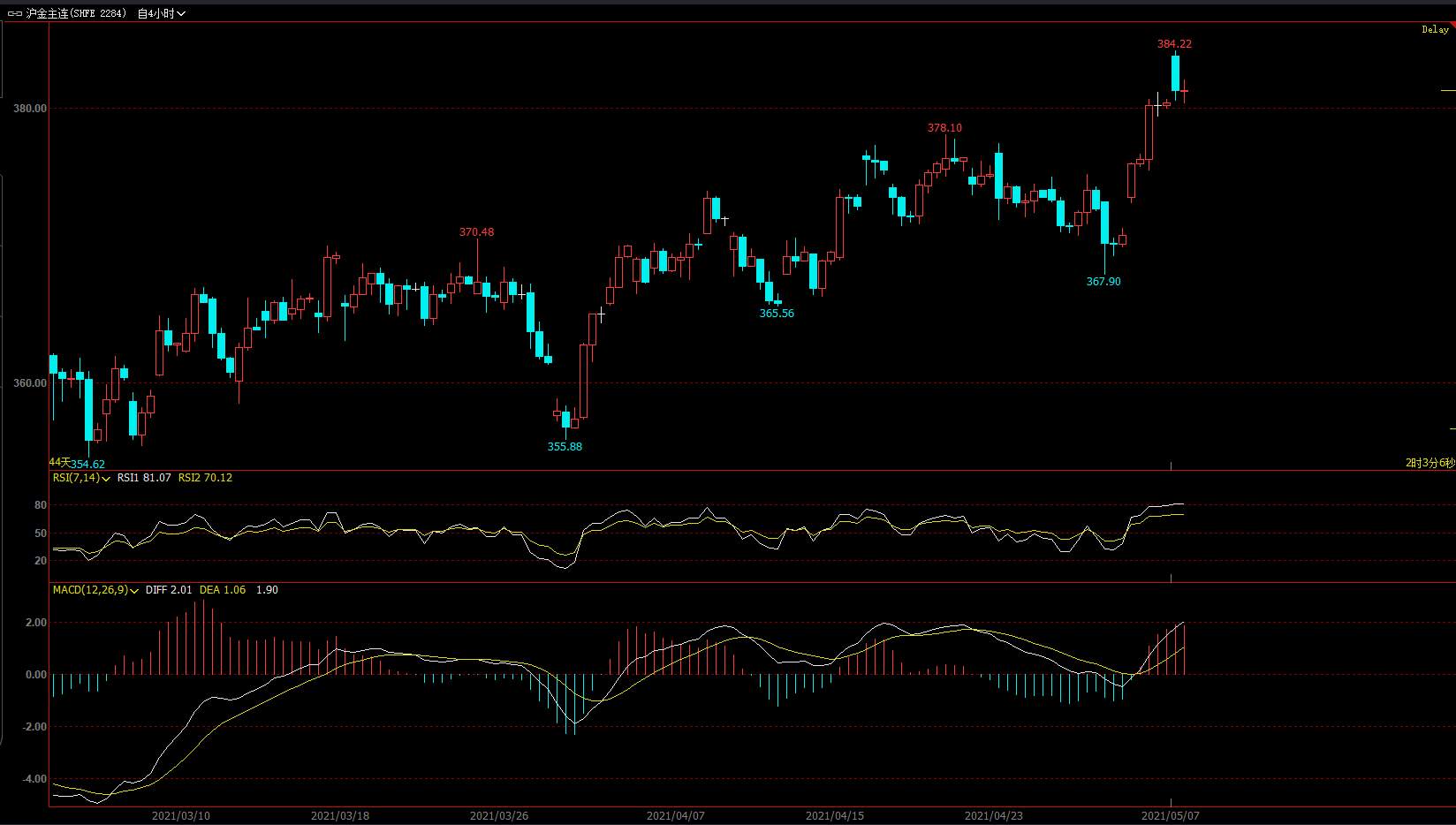Click the MACD axis label 2.00
This screenshot has width=1456, height=825.
[35, 623]
